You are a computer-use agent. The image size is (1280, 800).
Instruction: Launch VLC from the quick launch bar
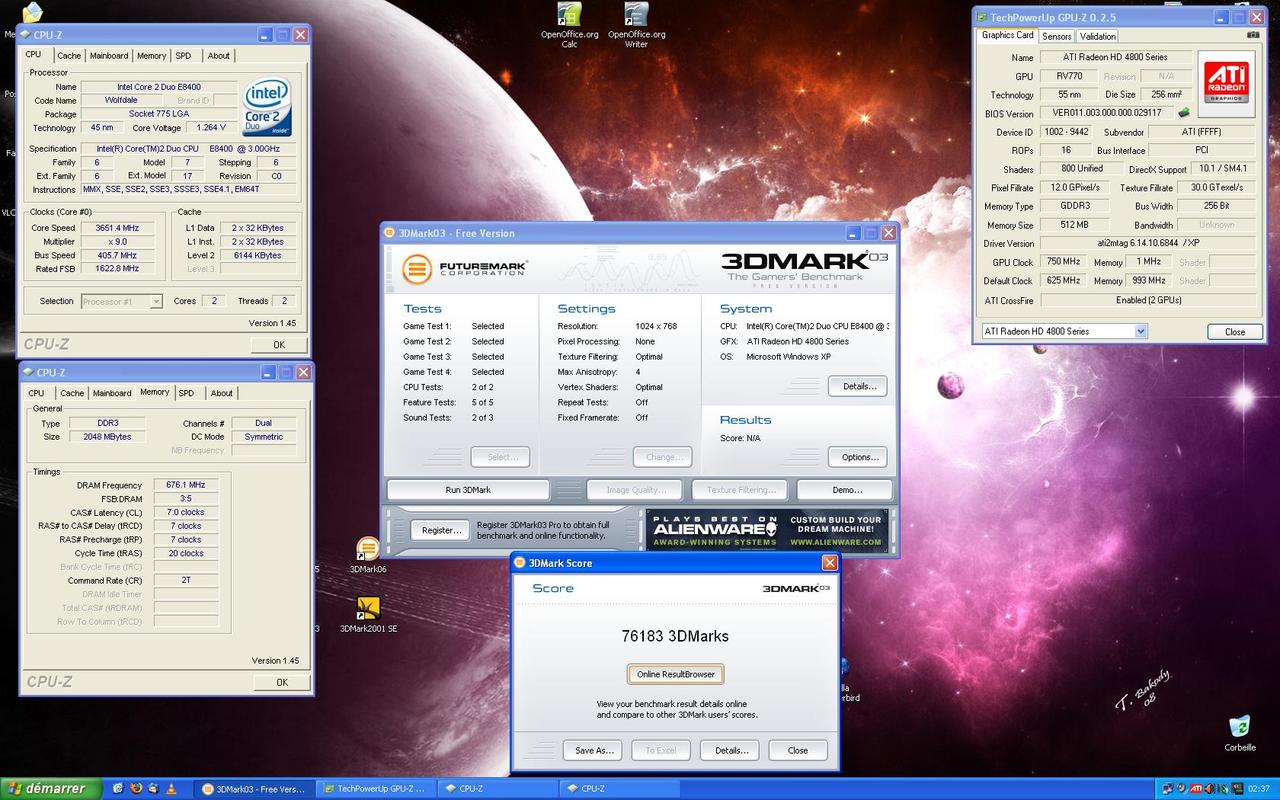(x=171, y=788)
